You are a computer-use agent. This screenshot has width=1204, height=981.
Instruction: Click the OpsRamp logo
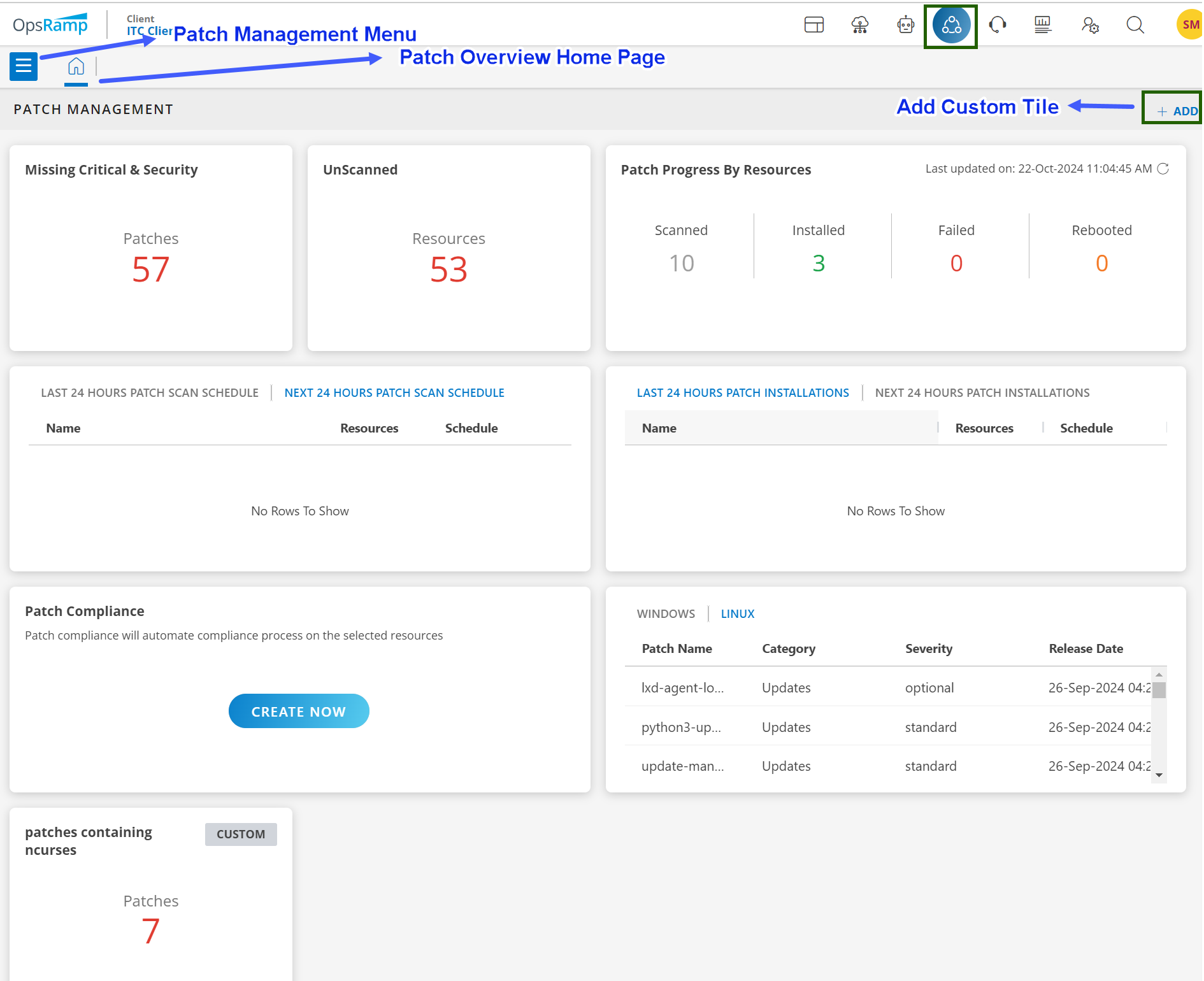50,24
